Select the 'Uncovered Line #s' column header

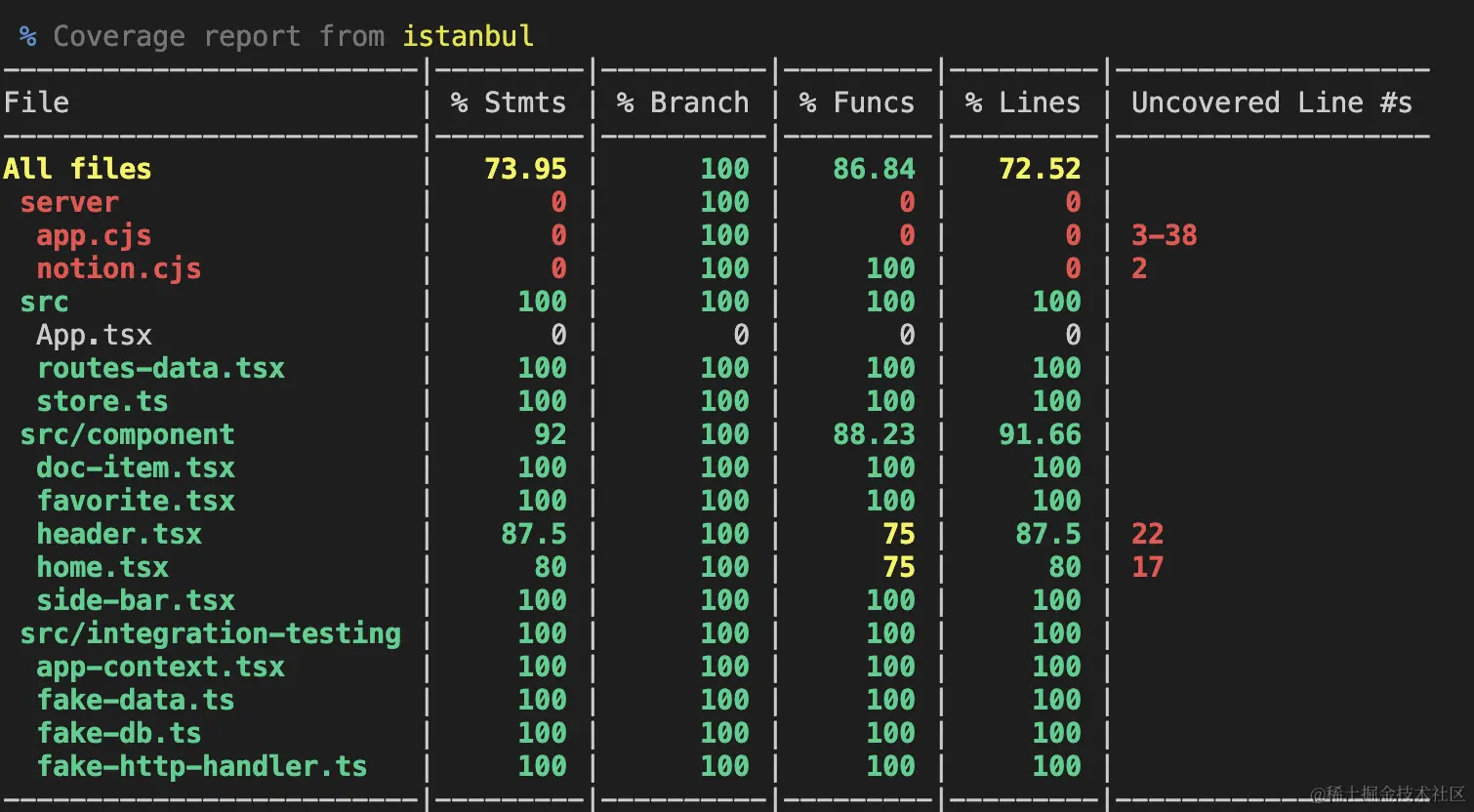(x=1272, y=102)
